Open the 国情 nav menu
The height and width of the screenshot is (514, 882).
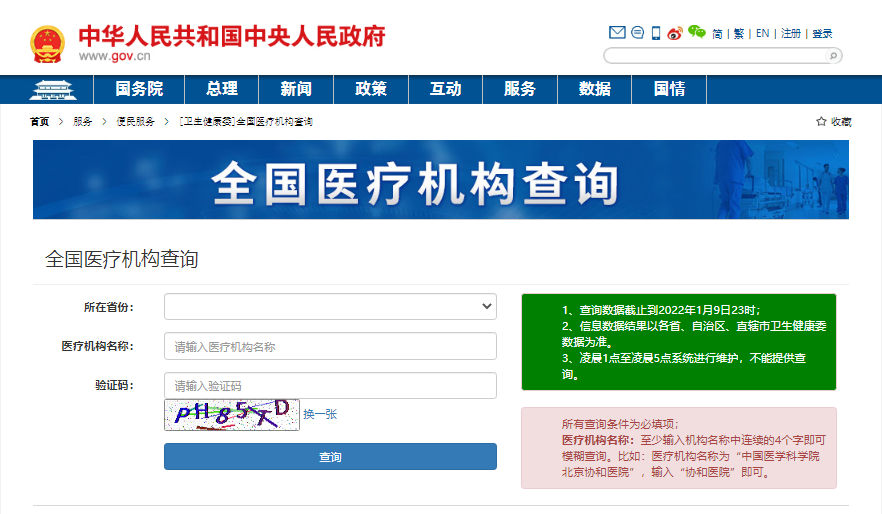click(x=669, y=89)
